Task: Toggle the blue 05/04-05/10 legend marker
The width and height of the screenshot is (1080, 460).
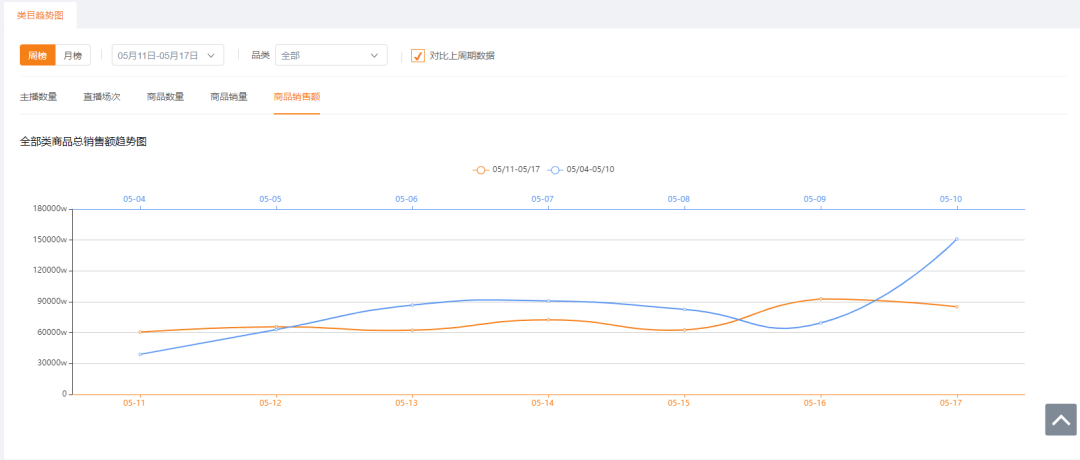Action: pos(556,170)
